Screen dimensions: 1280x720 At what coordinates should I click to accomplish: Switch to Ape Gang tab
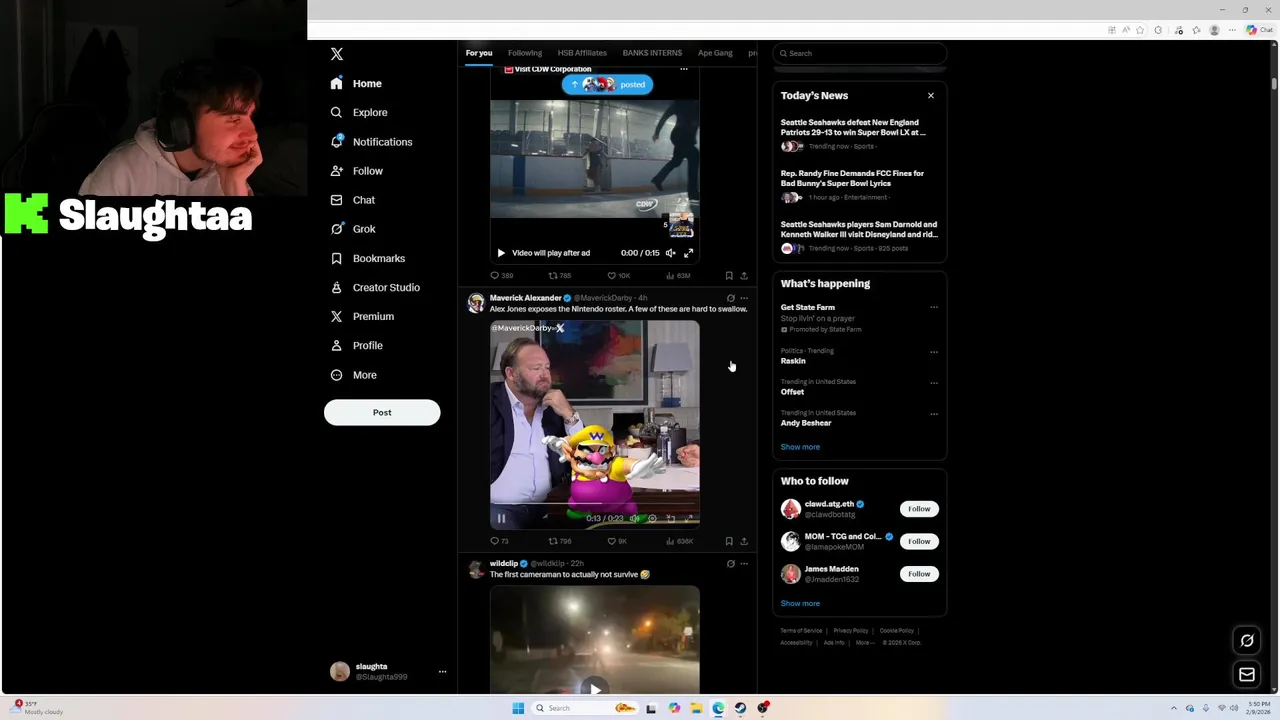(715, 53)
